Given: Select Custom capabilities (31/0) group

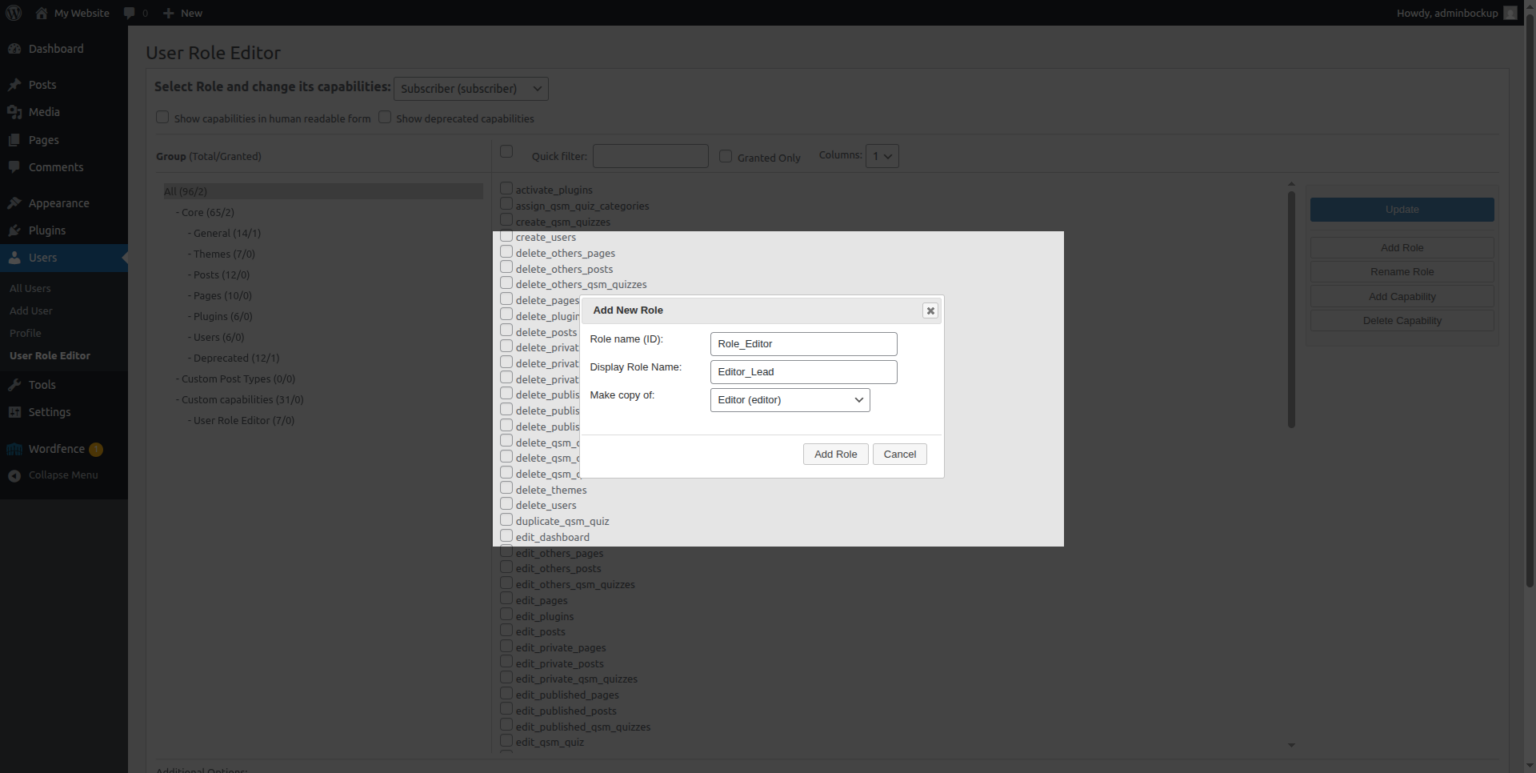Looking at the screenshot, I should (x=240, y=399).
